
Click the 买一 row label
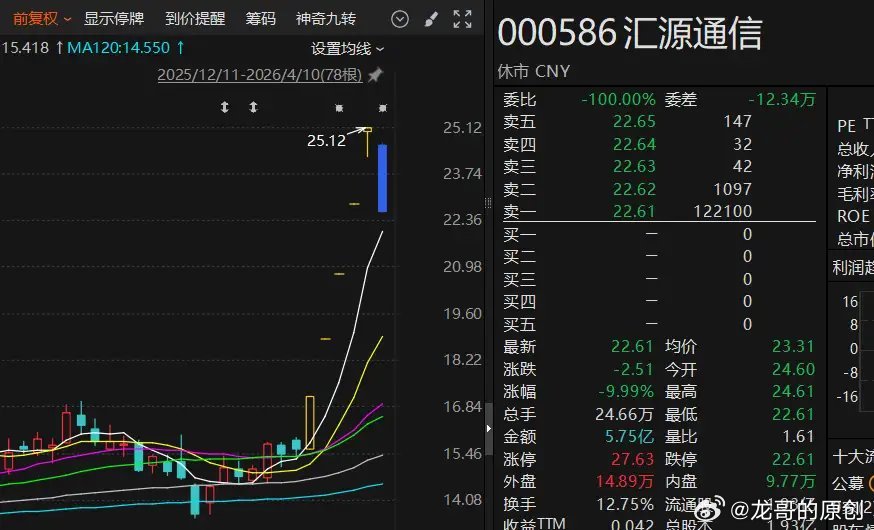519,235
